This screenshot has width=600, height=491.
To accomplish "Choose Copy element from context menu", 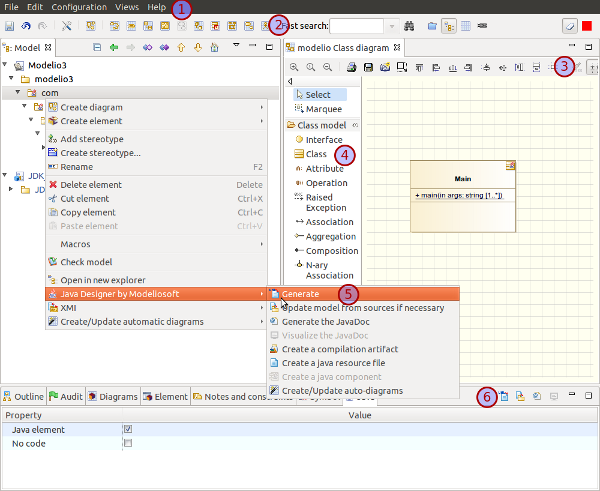I will point(156,213).
